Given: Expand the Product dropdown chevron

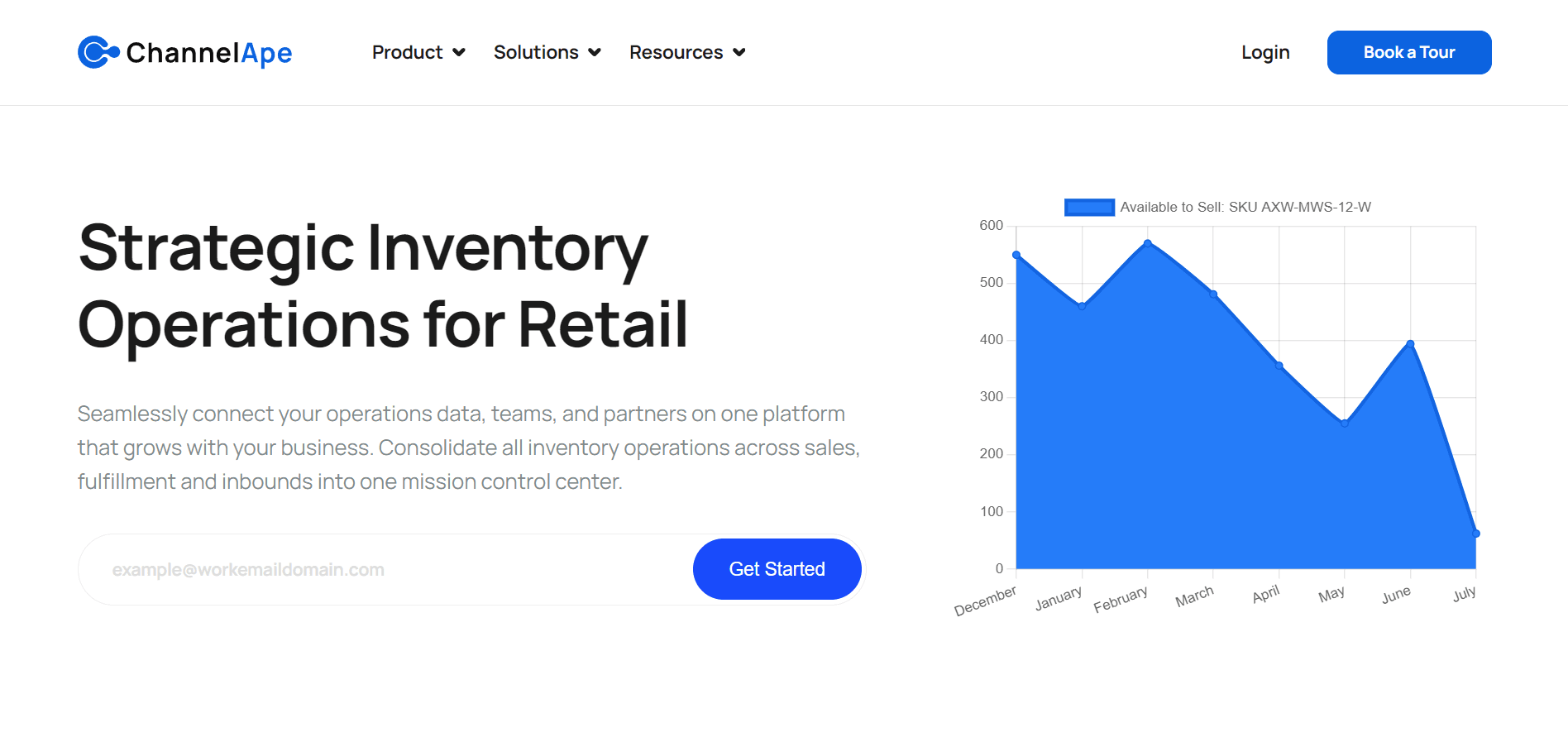Looking at the screenshot, I should click(x=459, y=53).
